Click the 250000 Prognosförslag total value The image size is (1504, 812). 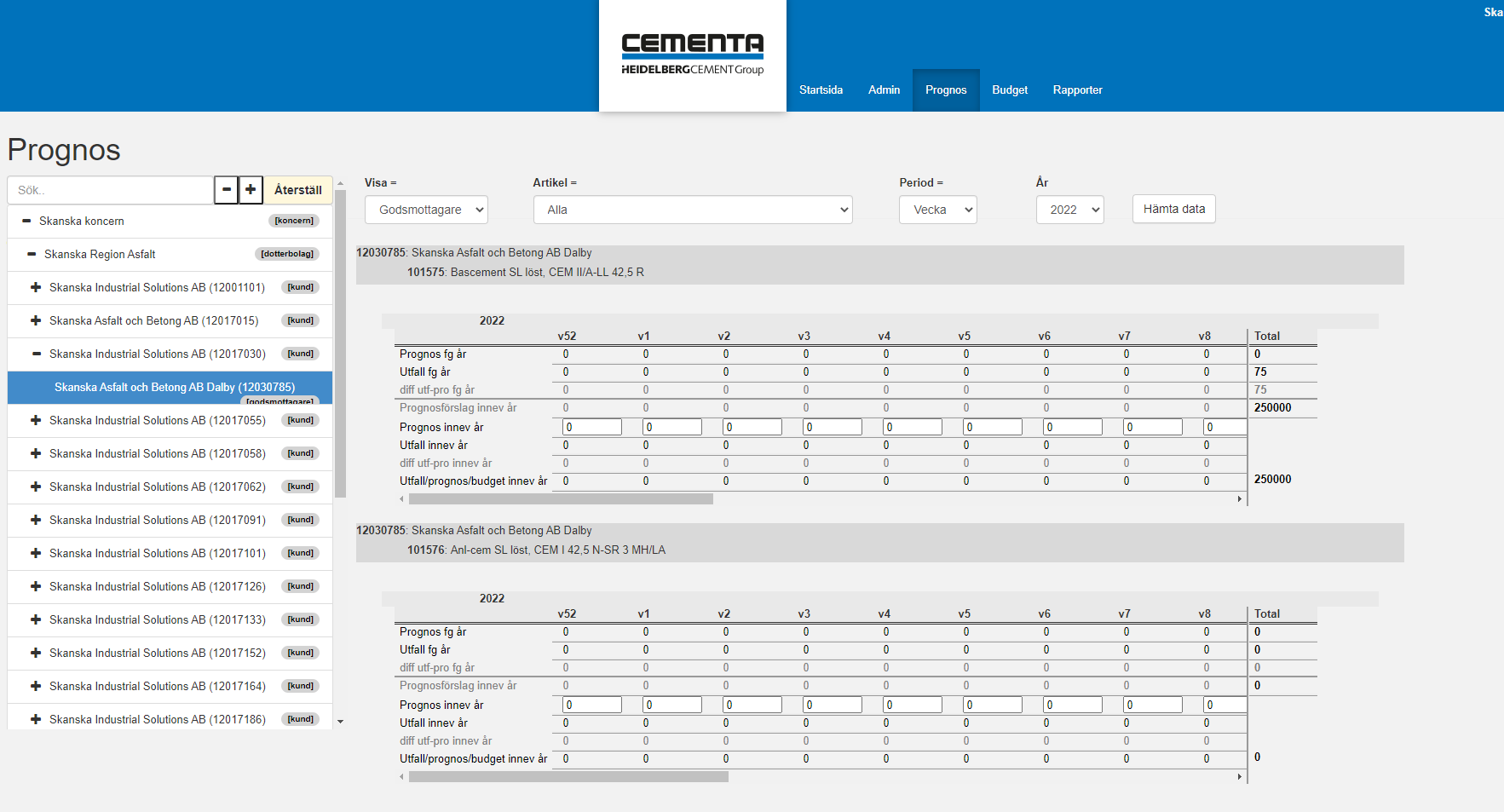pyautogui.click(x=1272, y=407)
